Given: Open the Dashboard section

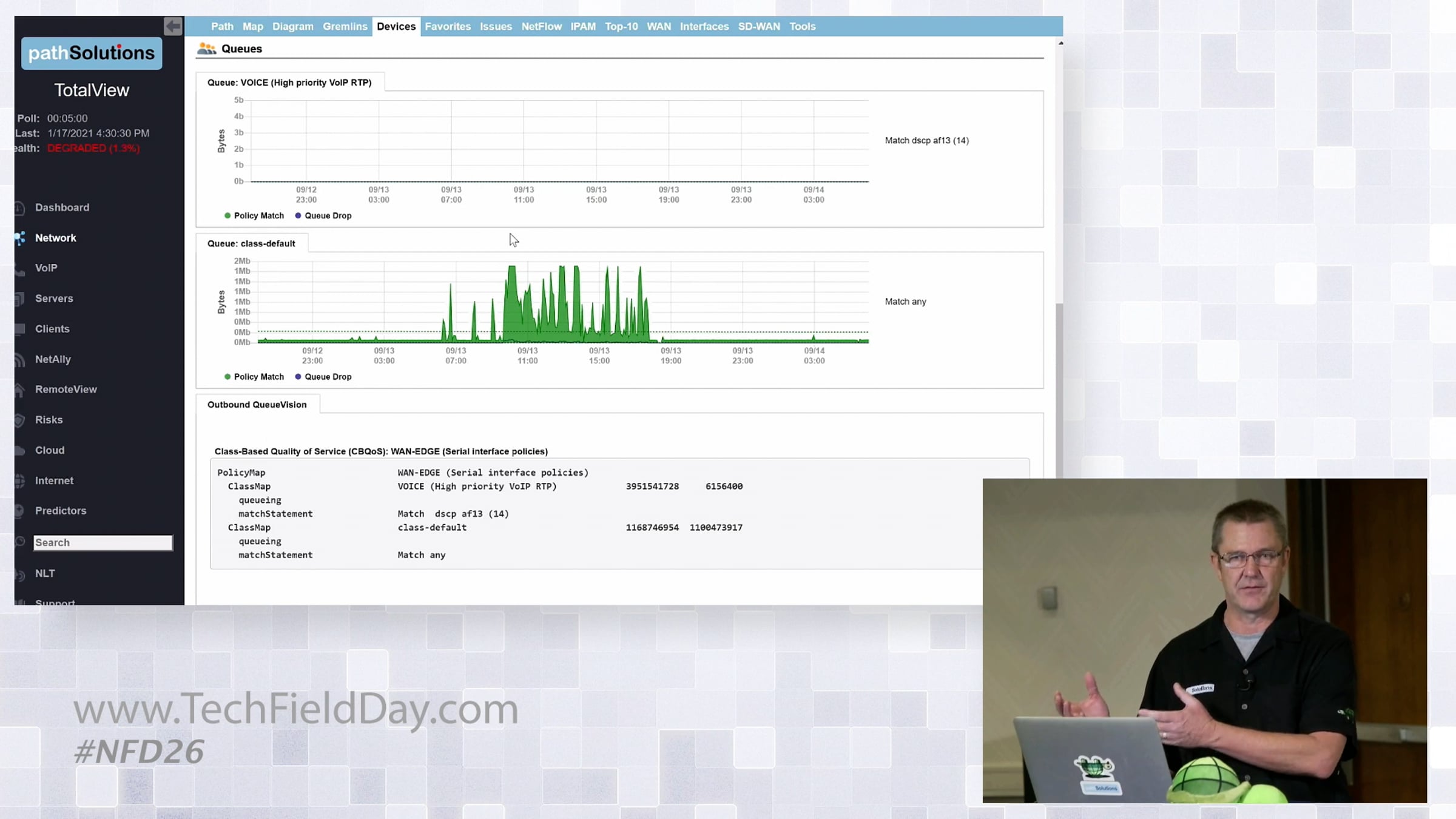Looking at the screenshot, I should (62, 207).
